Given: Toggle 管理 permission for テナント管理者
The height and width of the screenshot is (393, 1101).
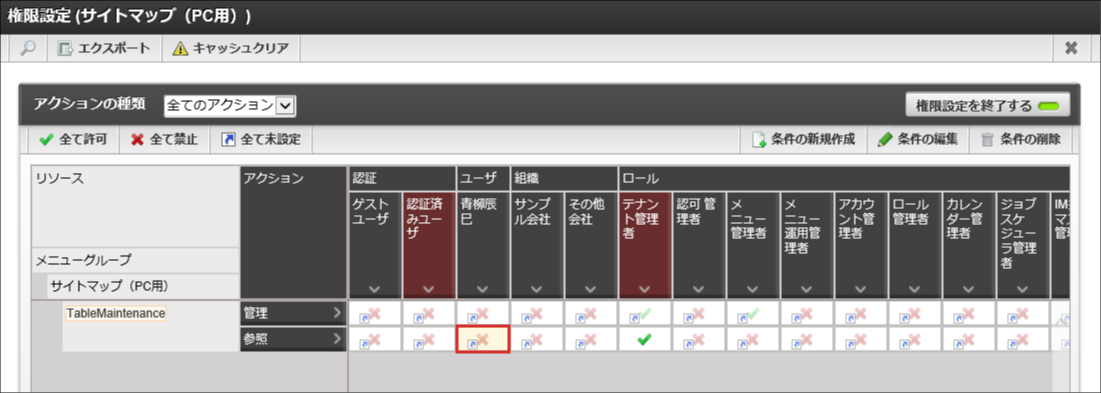Looking at the screenshot, I should click(x=645, y=314).
